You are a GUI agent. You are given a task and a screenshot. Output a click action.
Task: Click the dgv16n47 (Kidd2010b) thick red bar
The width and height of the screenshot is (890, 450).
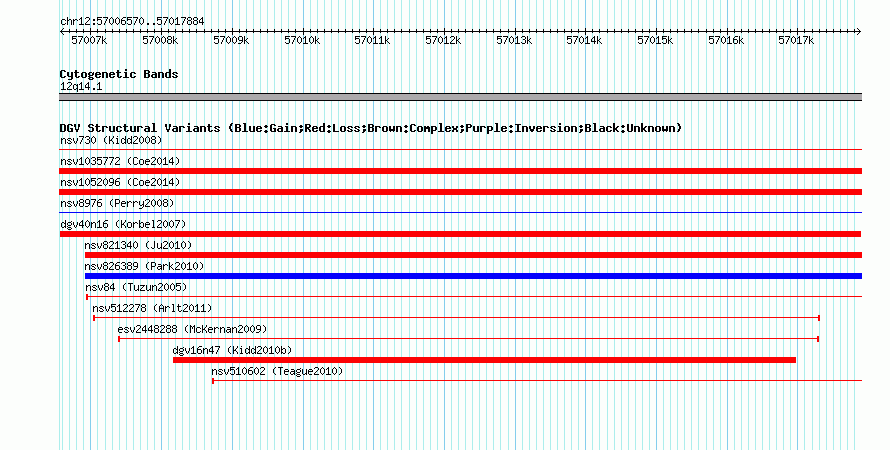(x=484, y=360)
